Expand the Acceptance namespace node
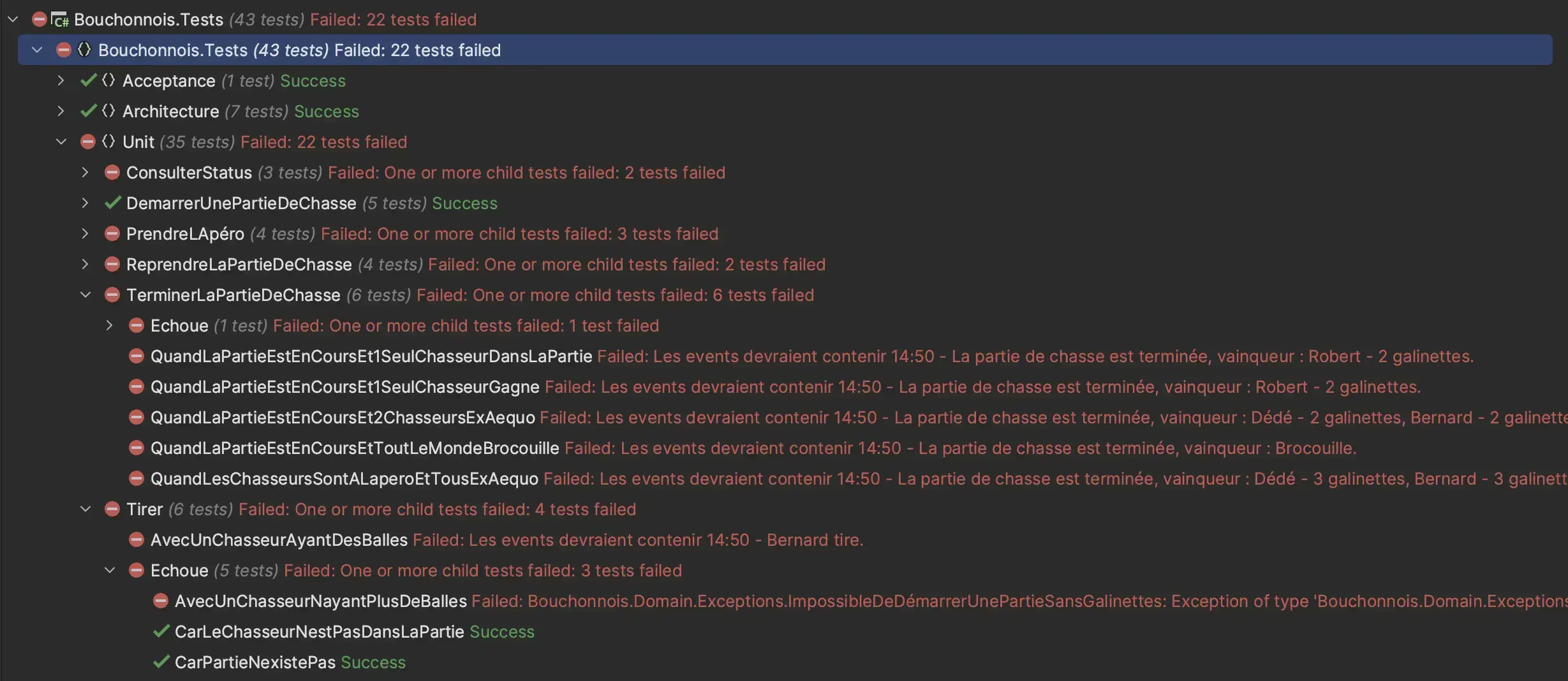1568x681 pixels. coord(61,80)
